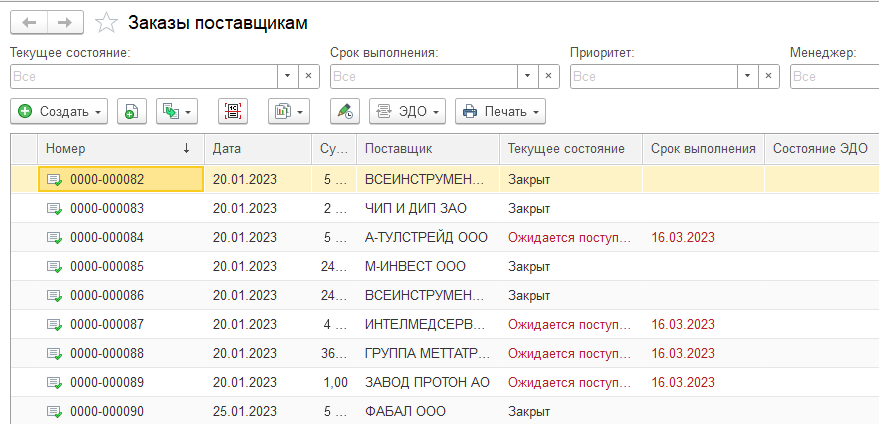Screen dimensions: 879x424
Task: Click 16.03.2023 deadline for order 0000-000084
Action: coord(683,237)
